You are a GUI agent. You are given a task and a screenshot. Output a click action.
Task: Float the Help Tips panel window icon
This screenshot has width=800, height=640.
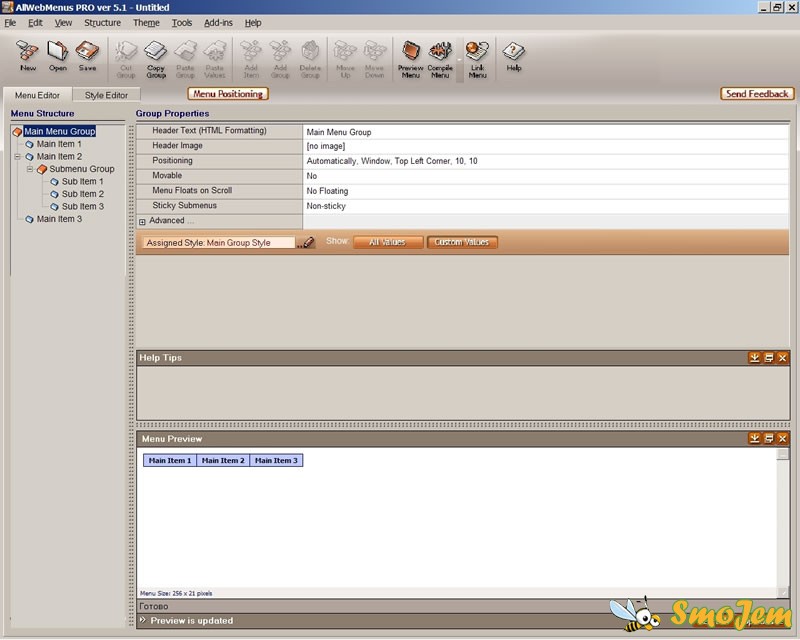click(x=769, y=358)
